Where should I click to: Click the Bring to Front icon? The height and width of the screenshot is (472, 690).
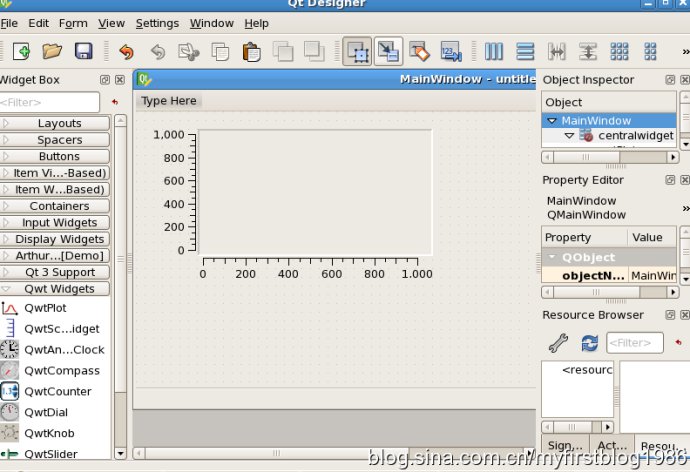[x=283, y=51]
